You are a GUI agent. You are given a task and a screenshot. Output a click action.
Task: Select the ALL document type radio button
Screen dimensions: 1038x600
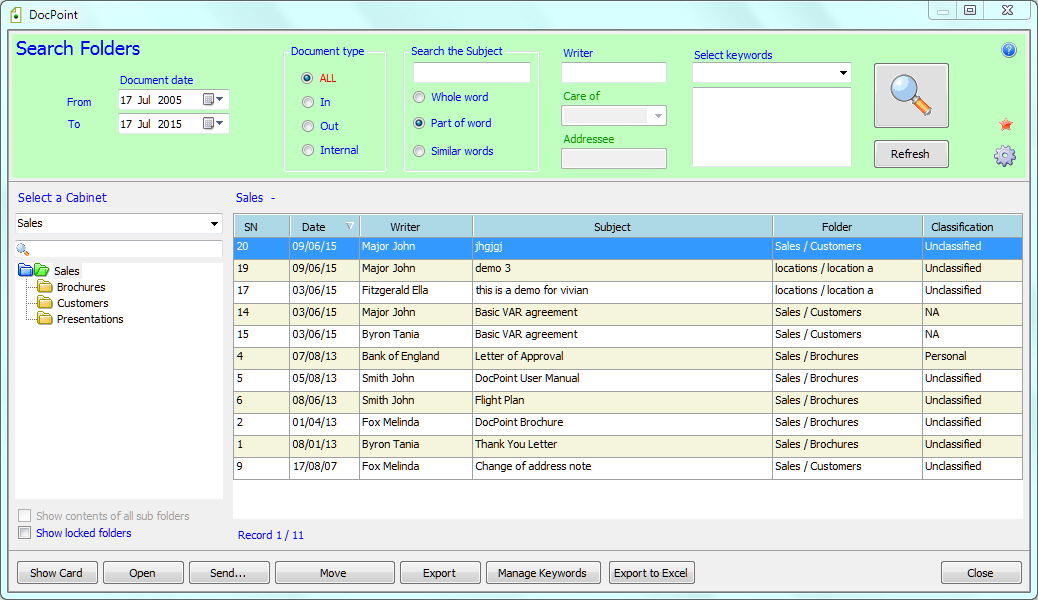[x=309, y=78]
